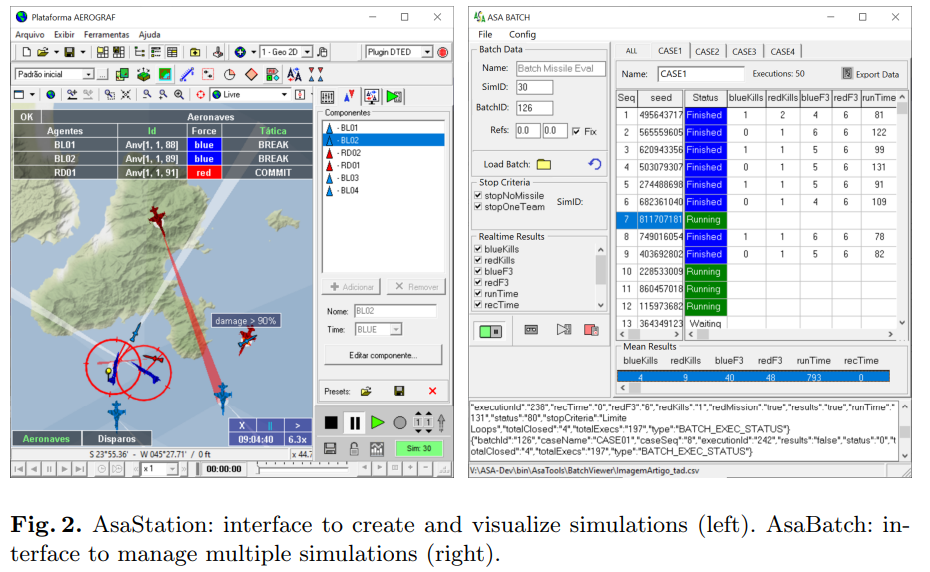Click the diagonal blue line tool
930x572 pixels.
(187, 74)
